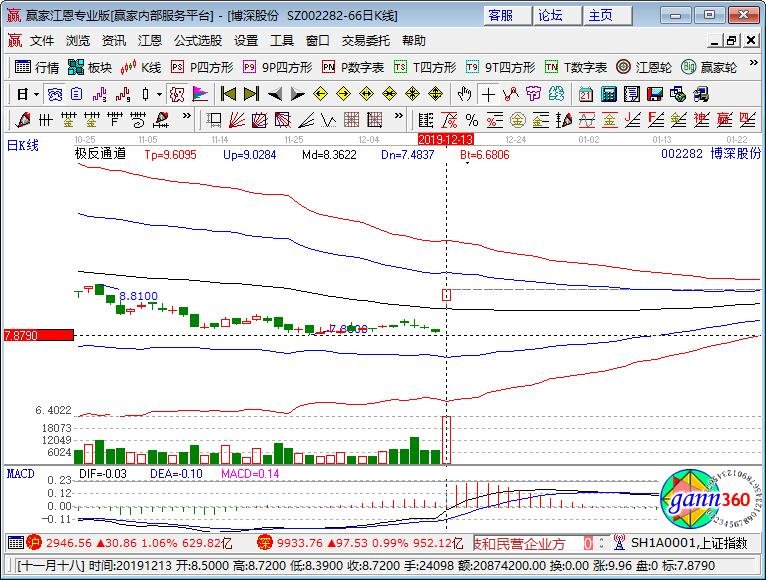Toggle the blue phone-style toolbar icon
766x580 pixels.
[54, 94]
